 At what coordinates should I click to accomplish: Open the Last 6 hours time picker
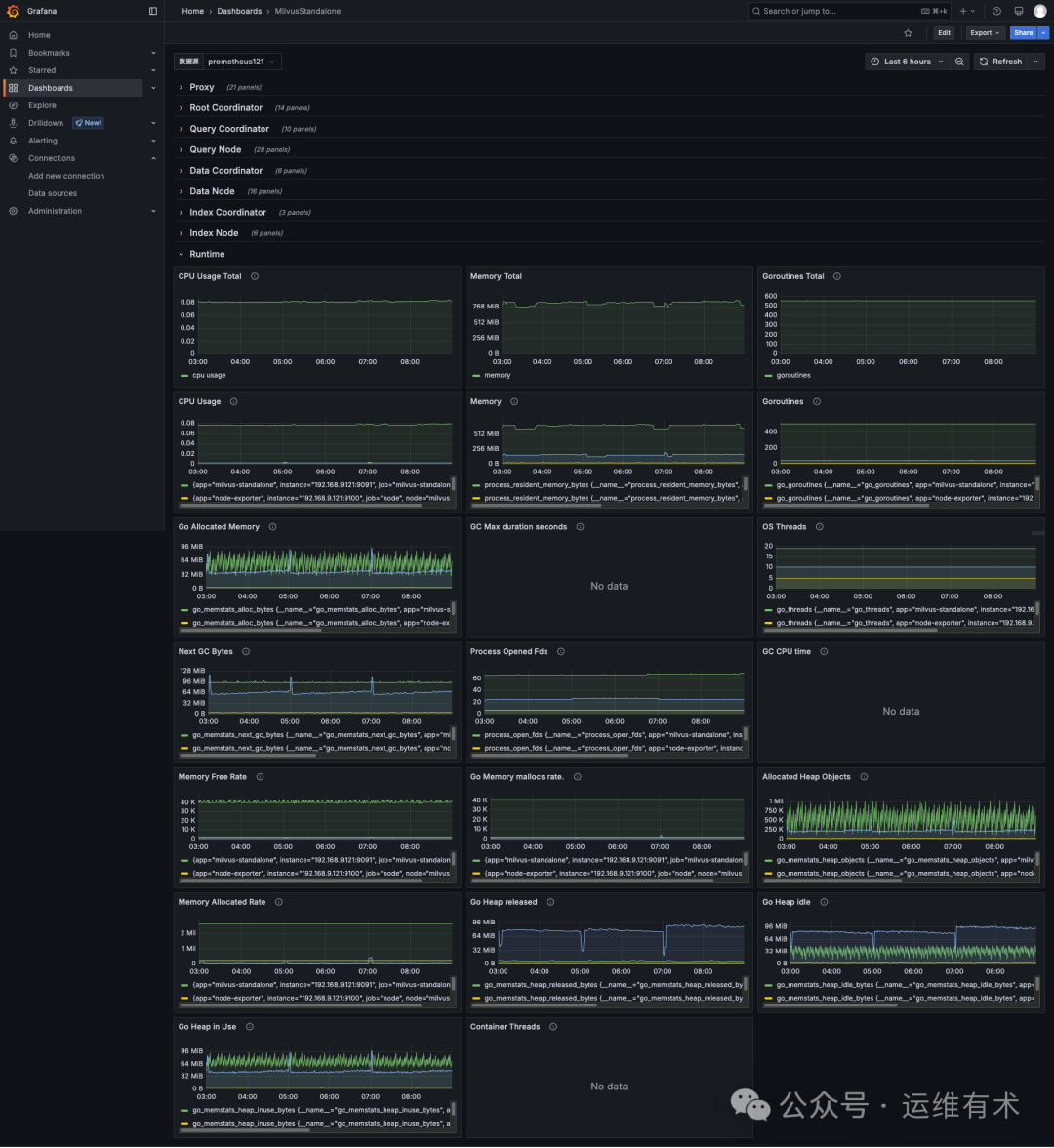pos(906,61)
